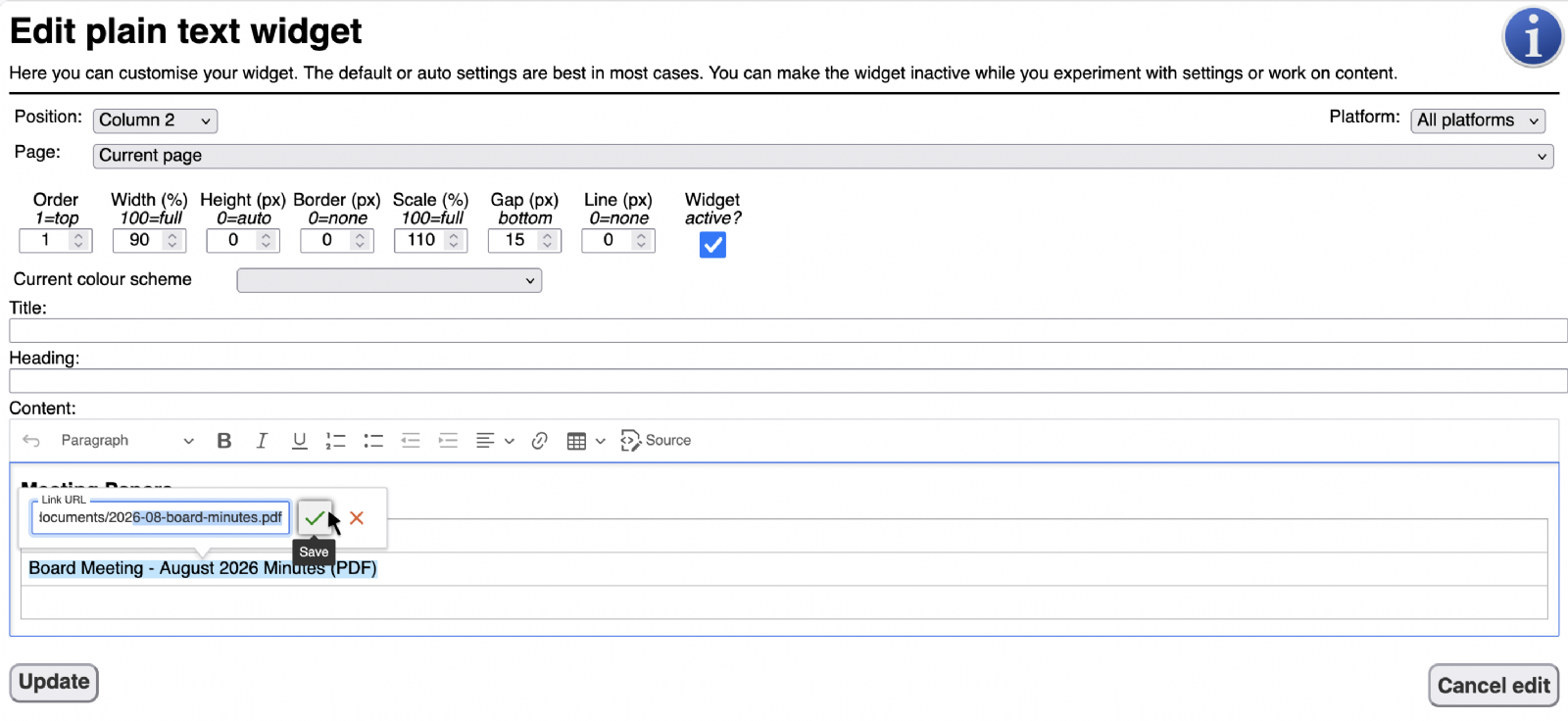Screen dimensions: 1568x721
Task: Click the Scale (%) stepper arrows
Action: click(x=454, y=240)
